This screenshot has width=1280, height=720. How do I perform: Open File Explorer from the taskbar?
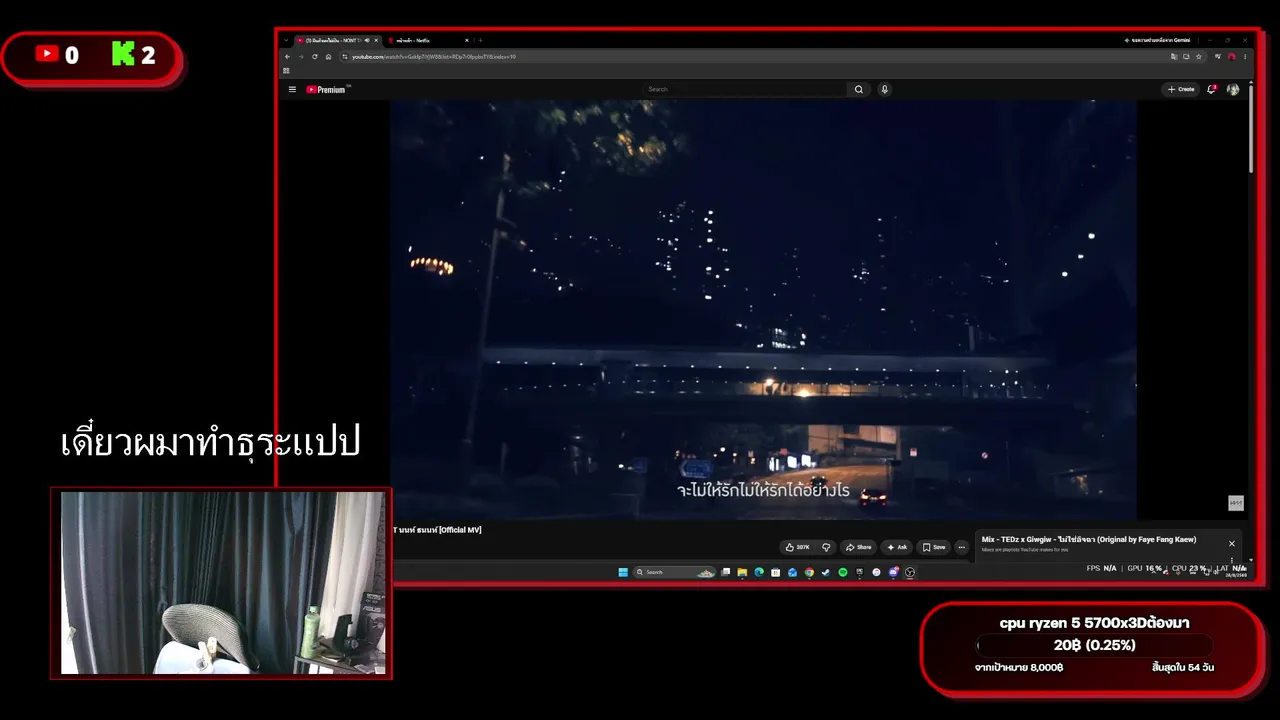(742, 572)
